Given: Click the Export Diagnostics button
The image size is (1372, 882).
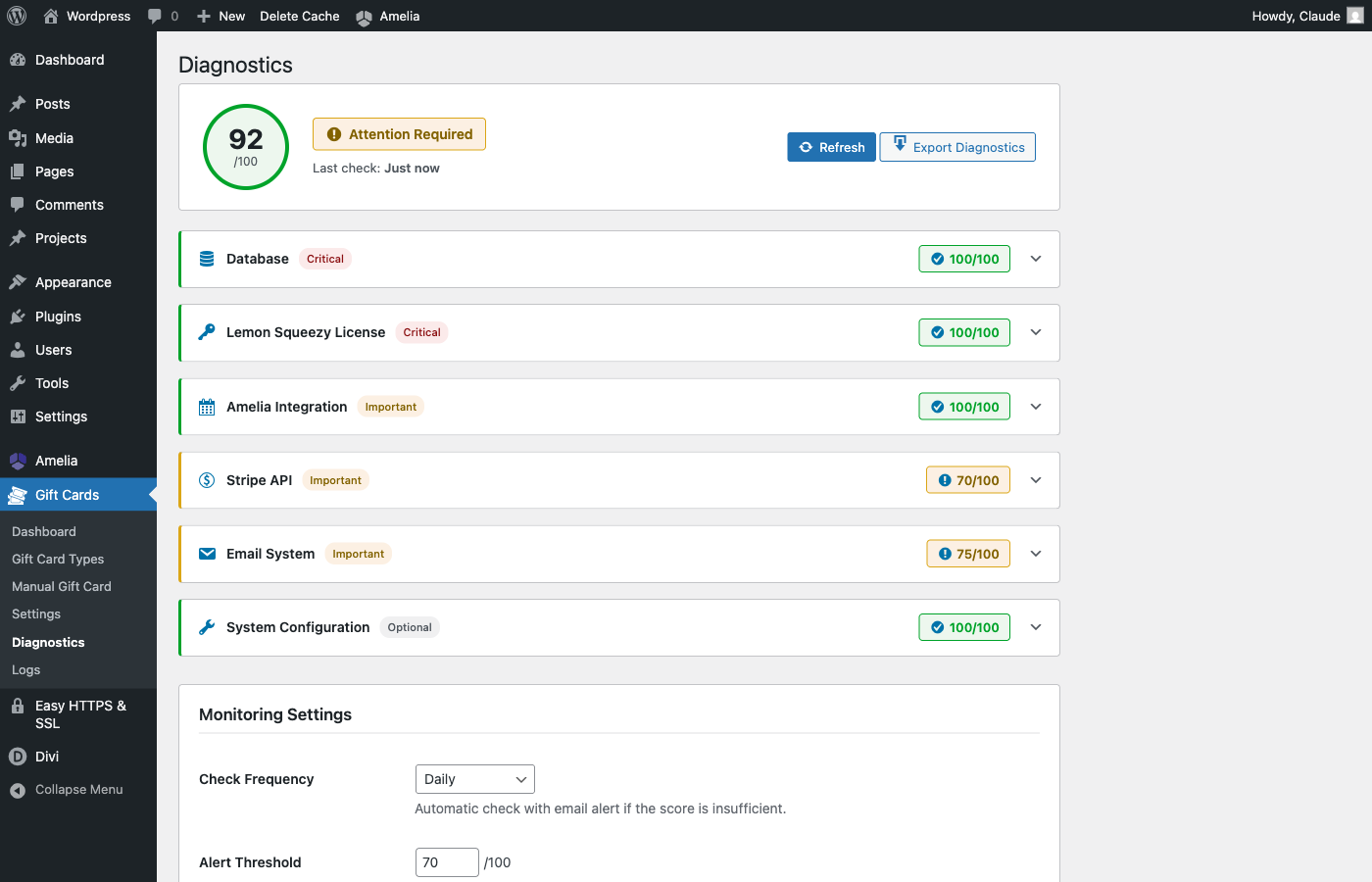Looking at the screenshot, I should click(x=957, y=147).
